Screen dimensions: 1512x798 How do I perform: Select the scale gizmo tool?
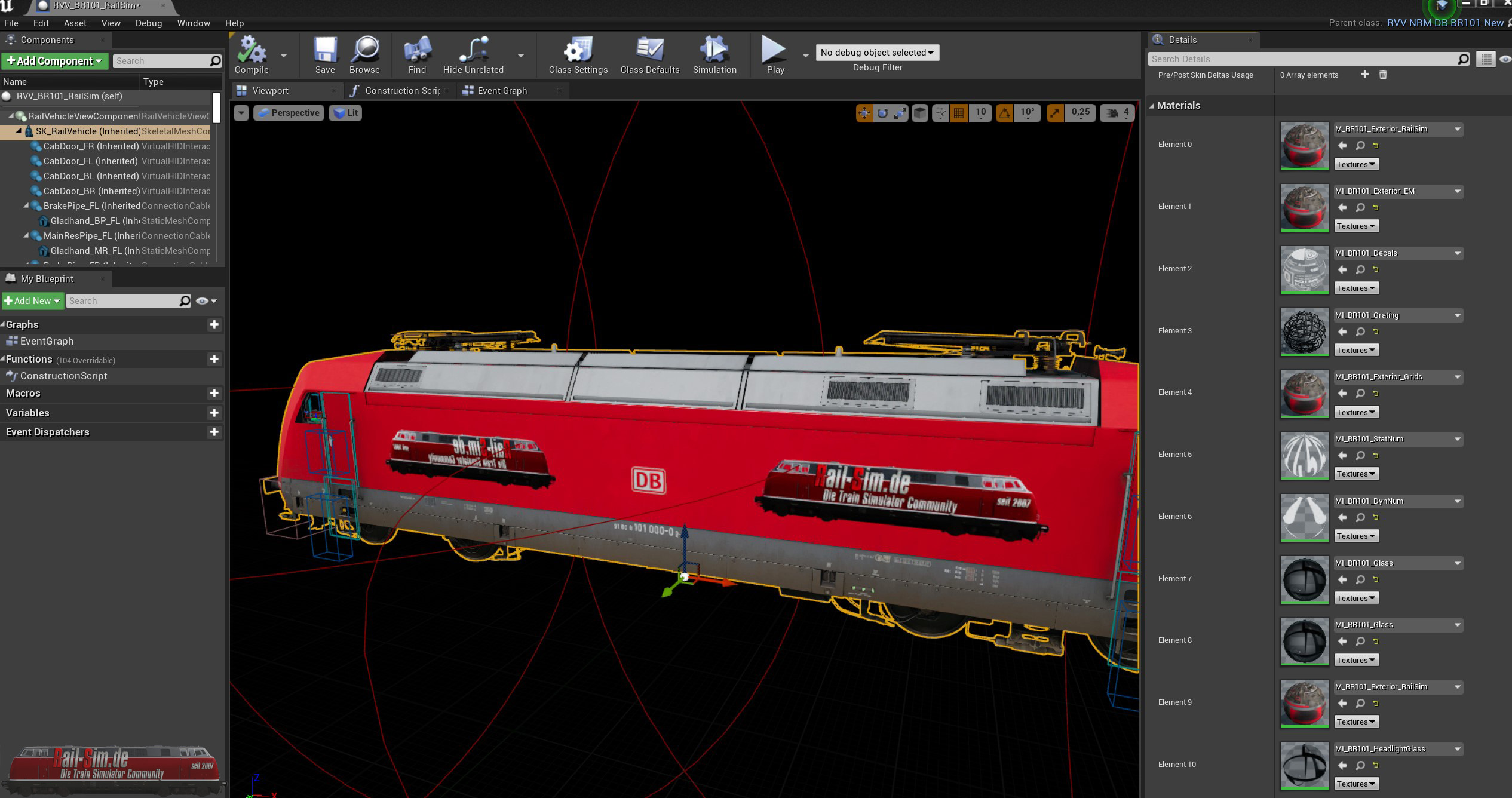(x=900, y=113)
